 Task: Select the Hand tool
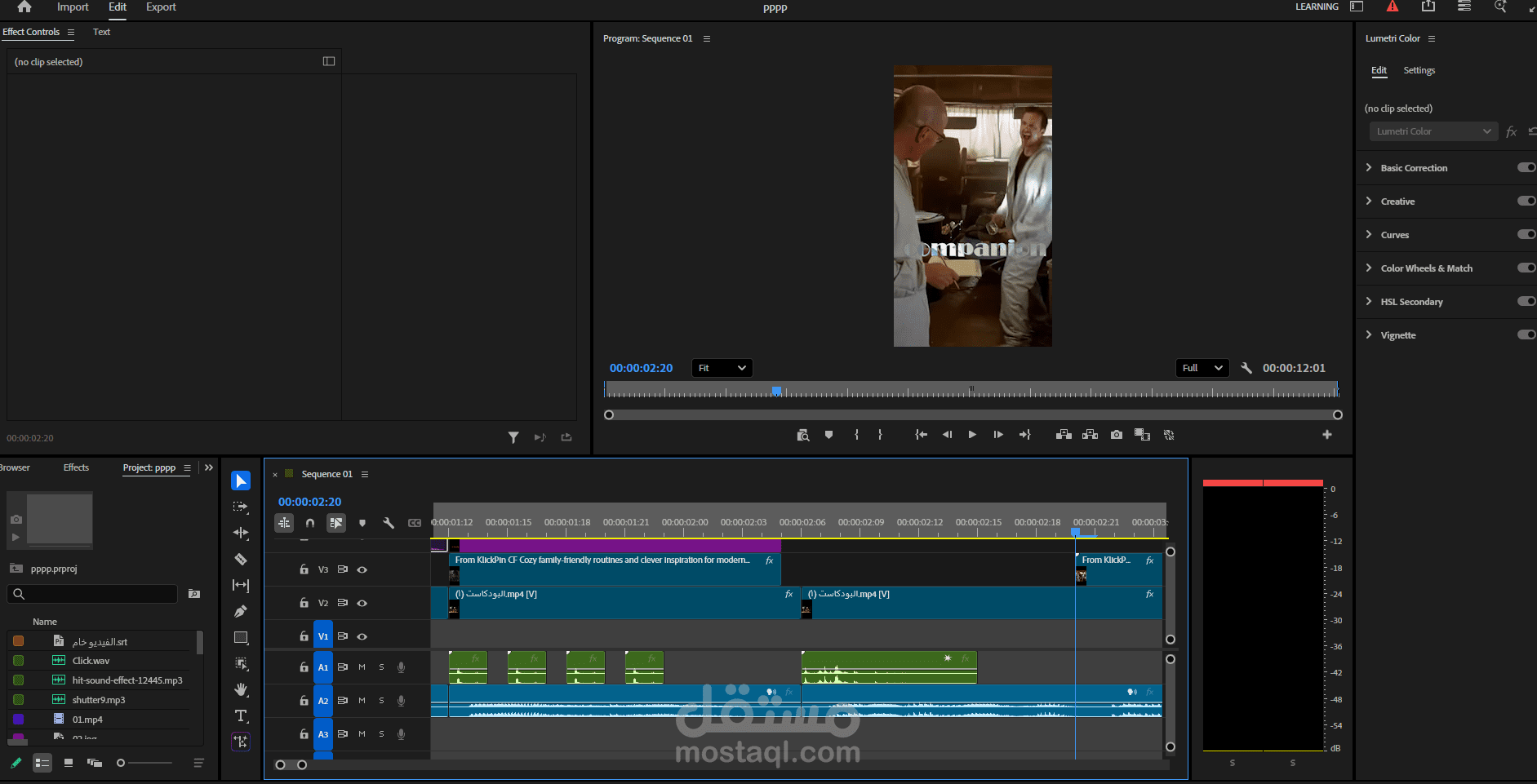(241, 689)
